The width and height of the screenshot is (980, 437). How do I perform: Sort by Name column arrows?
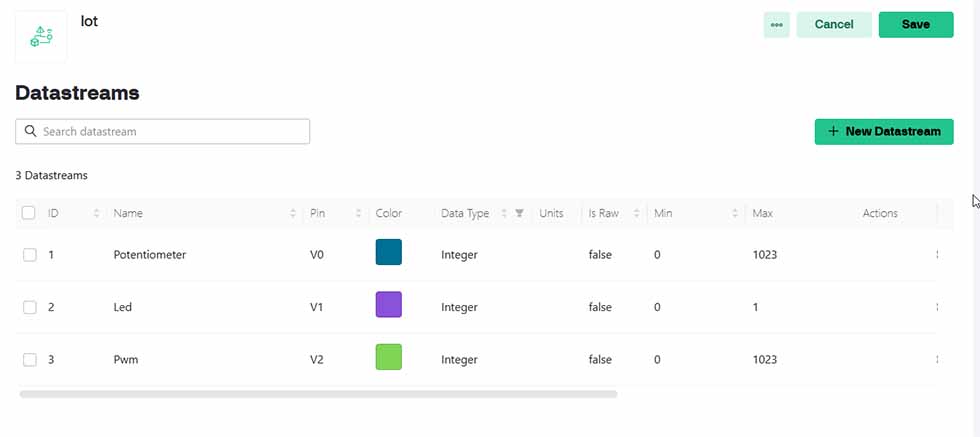pyautogui.click(x=292, y=213)
